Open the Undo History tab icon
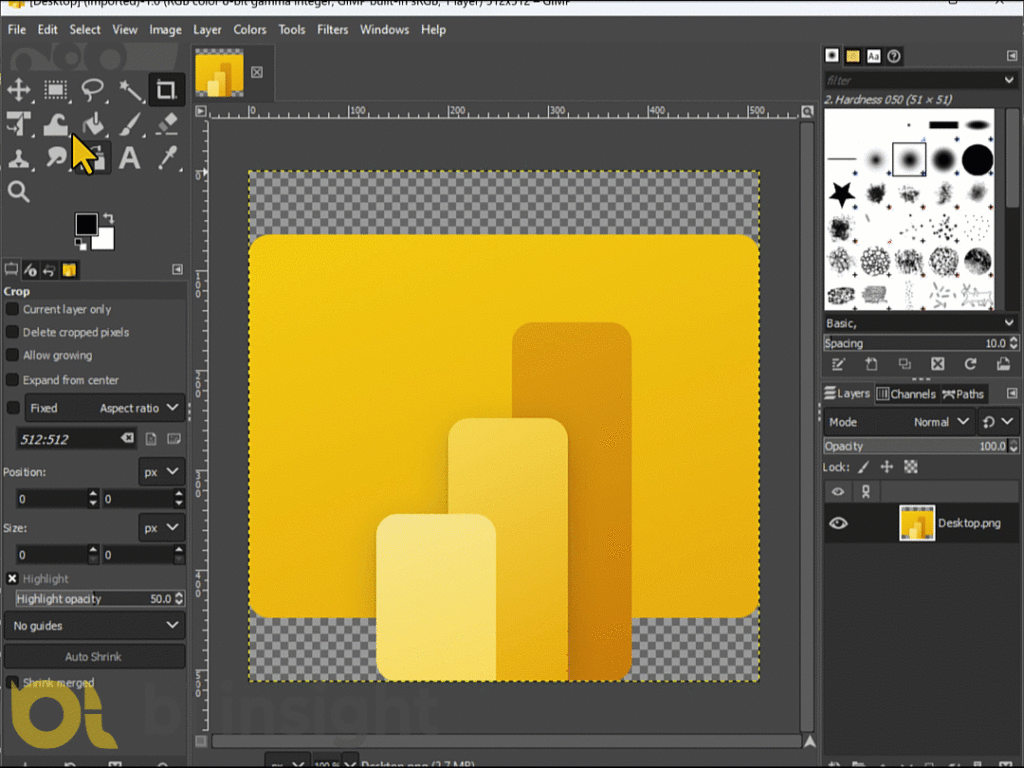1024x768 pixels. (x=49, y=270)
